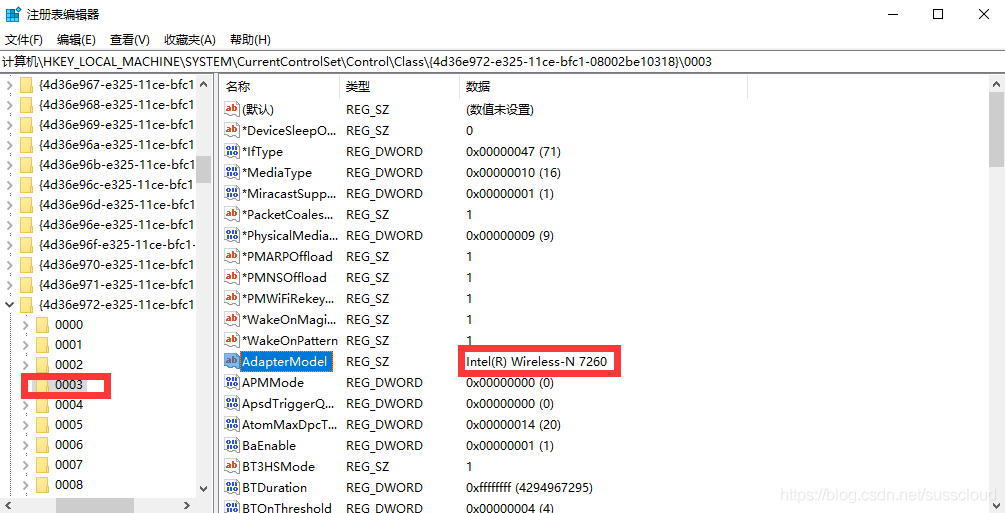Click the icon next to *PhysicalMedia... entry
Viewport: 1005px width, 513px height.
pyautogui.click(x=231, y=235)
